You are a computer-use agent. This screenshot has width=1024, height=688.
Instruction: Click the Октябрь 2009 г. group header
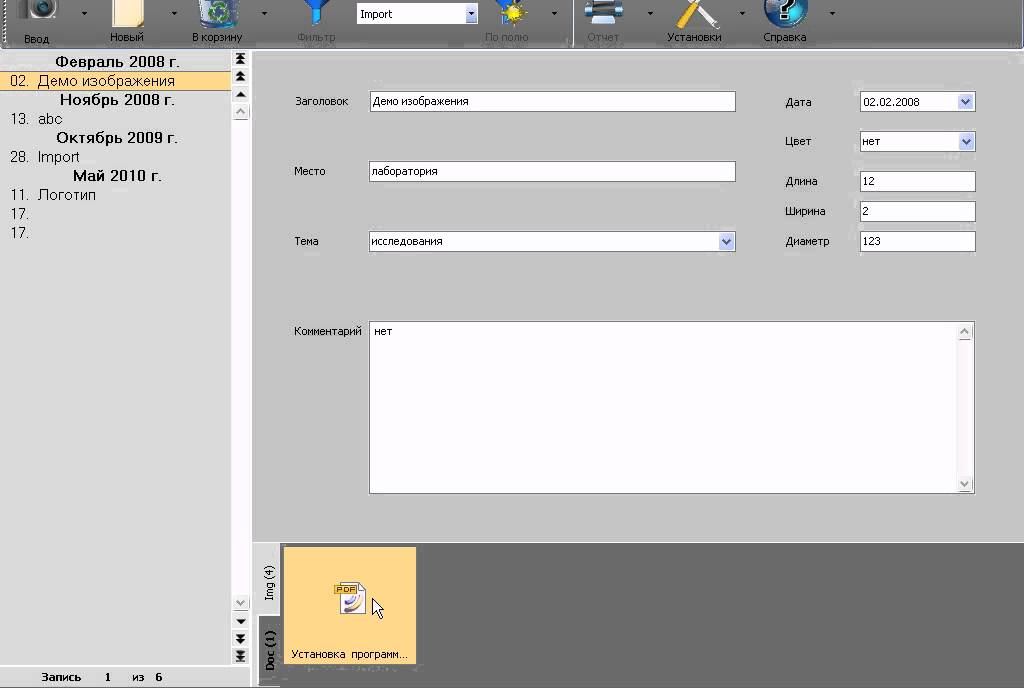pyautogui.click(x=117, y=138)
